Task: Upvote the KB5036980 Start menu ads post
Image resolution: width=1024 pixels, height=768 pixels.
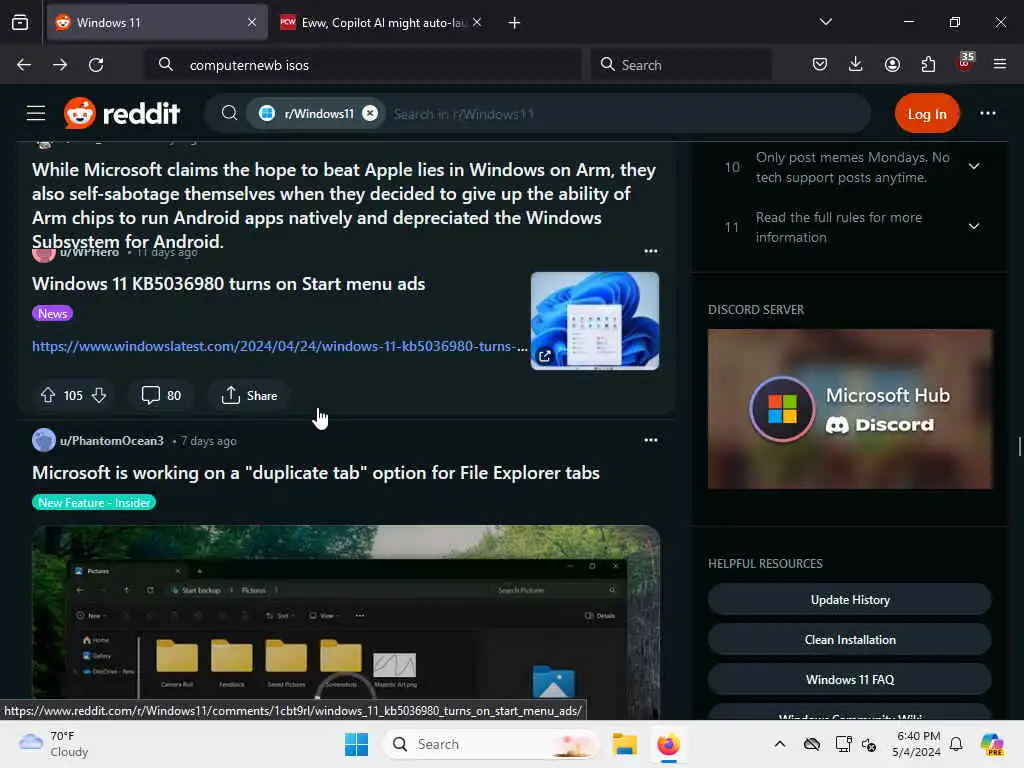Action: [x=48, y=395]
